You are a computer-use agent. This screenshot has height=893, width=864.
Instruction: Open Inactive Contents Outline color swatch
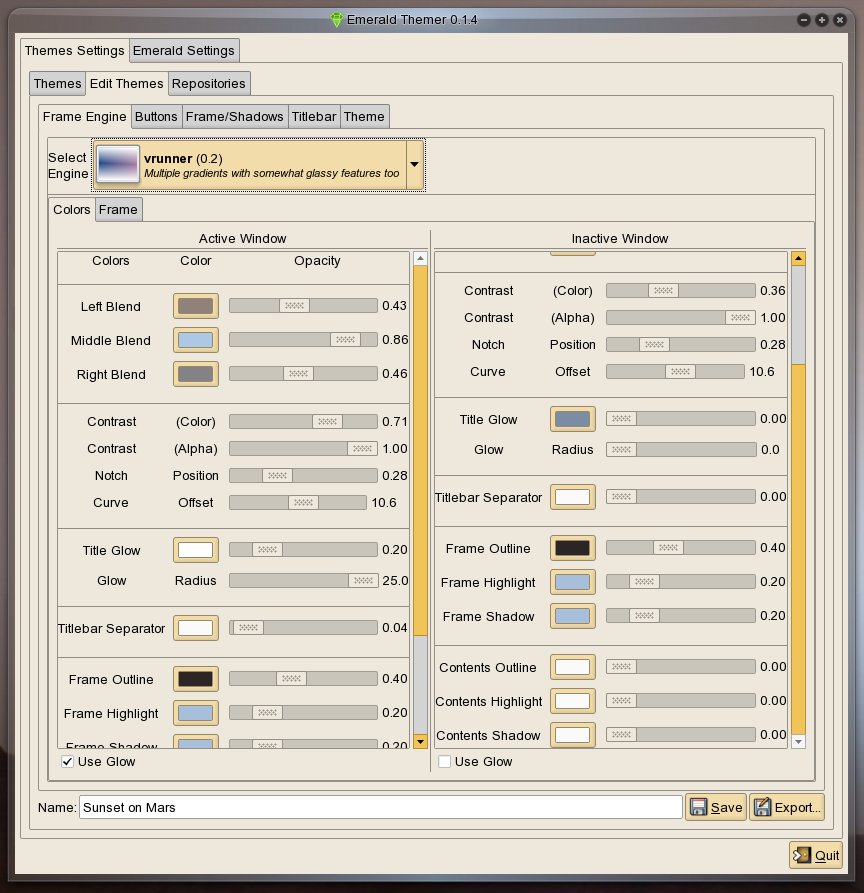tap(572, 666)
